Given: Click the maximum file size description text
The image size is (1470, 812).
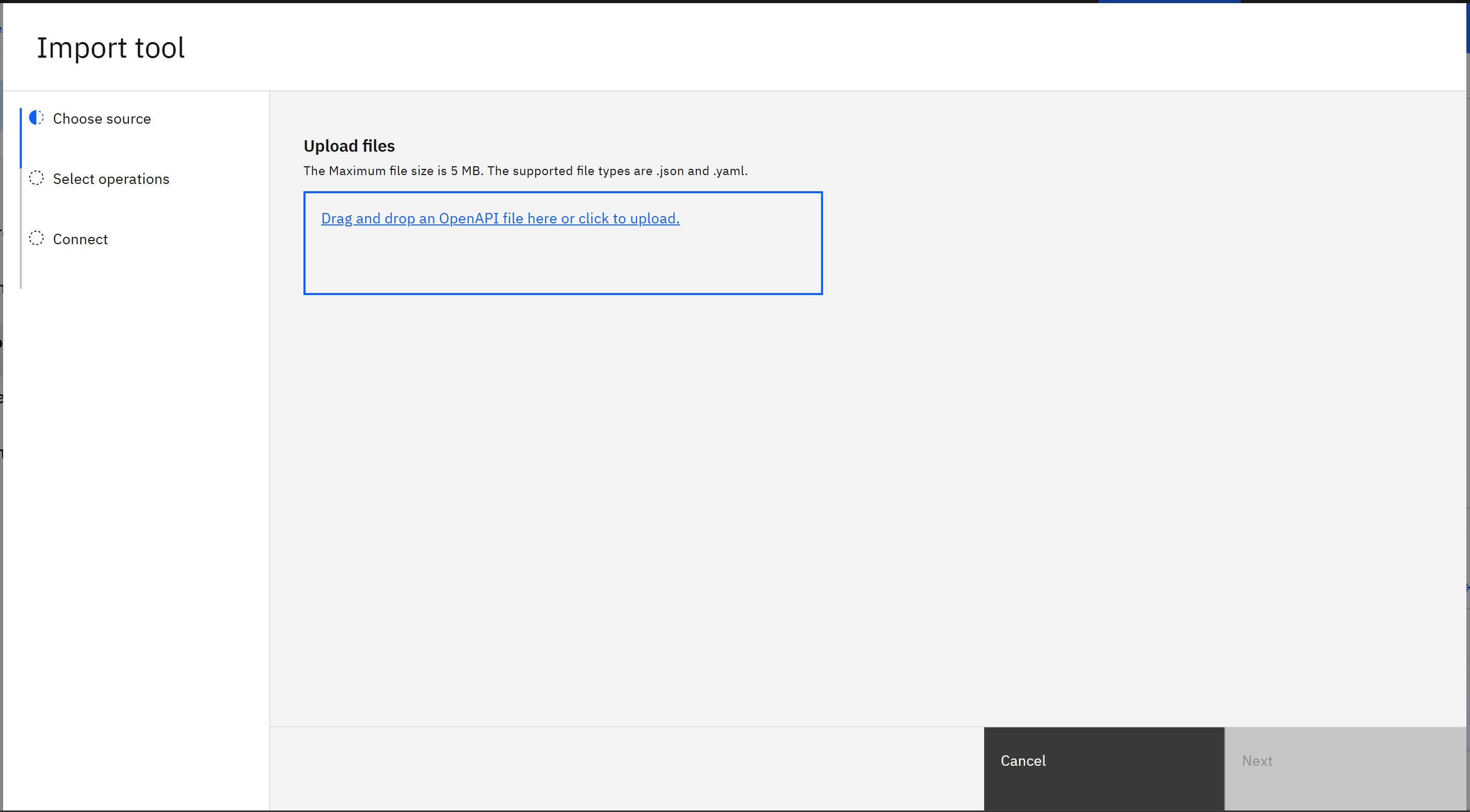Looking at the screenshot, I should (525, 170).
